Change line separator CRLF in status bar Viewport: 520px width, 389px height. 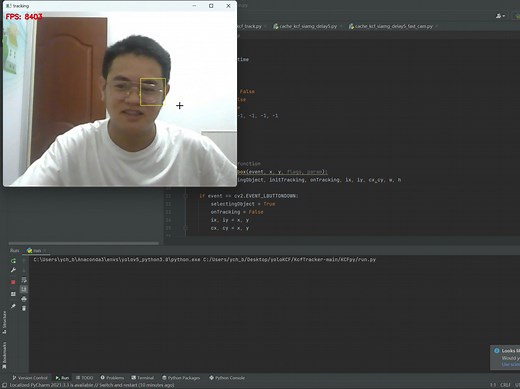pos(505,385)
